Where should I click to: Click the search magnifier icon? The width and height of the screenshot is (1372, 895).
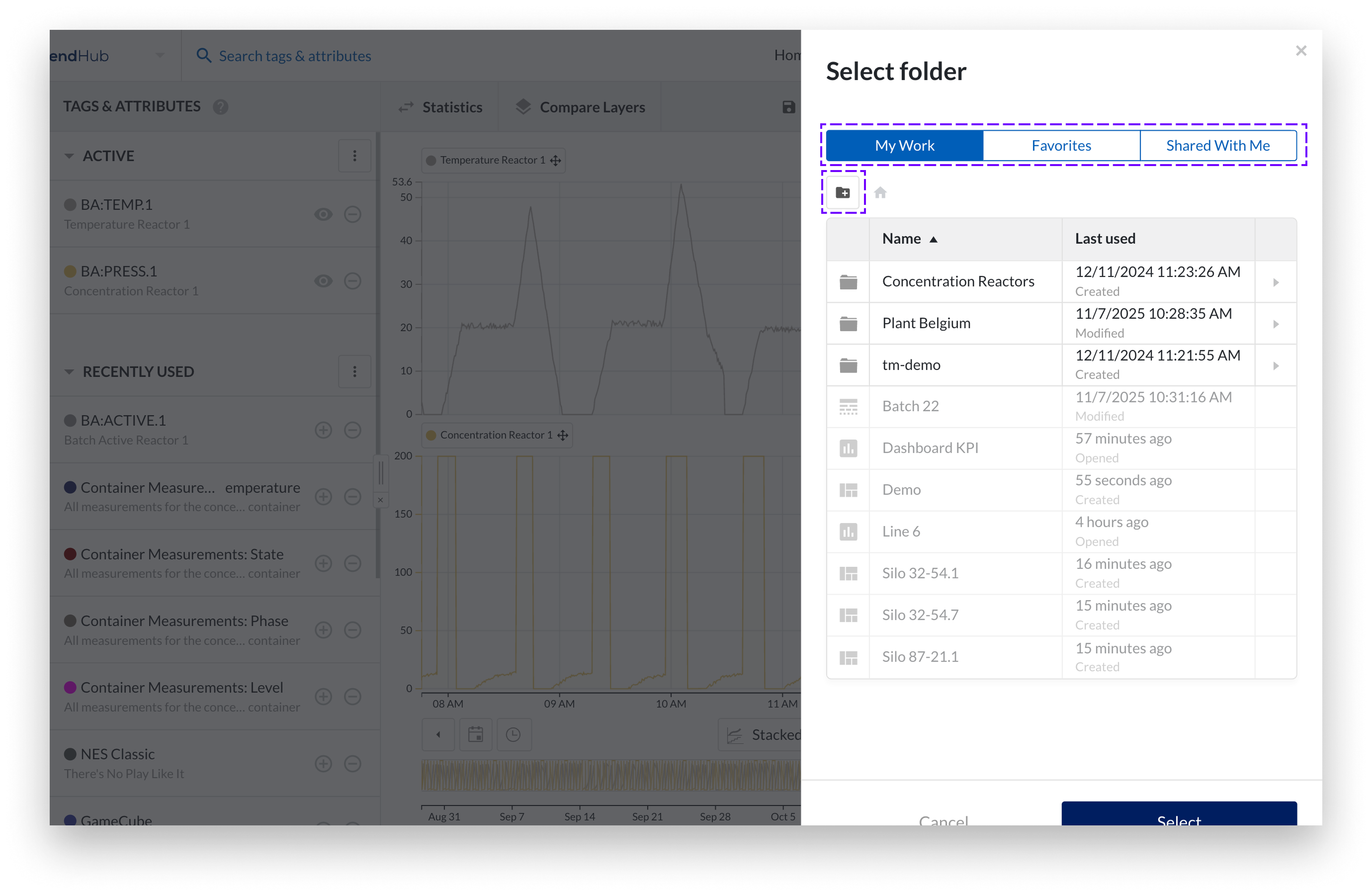203,56
